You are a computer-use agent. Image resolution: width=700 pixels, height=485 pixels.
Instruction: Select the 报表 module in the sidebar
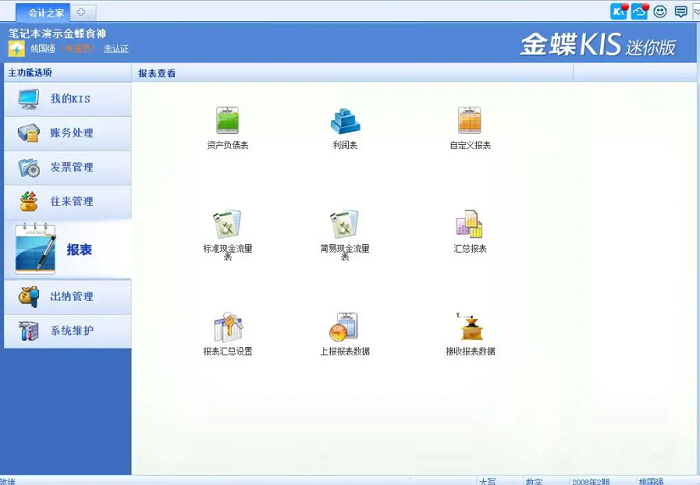point(68,249)
